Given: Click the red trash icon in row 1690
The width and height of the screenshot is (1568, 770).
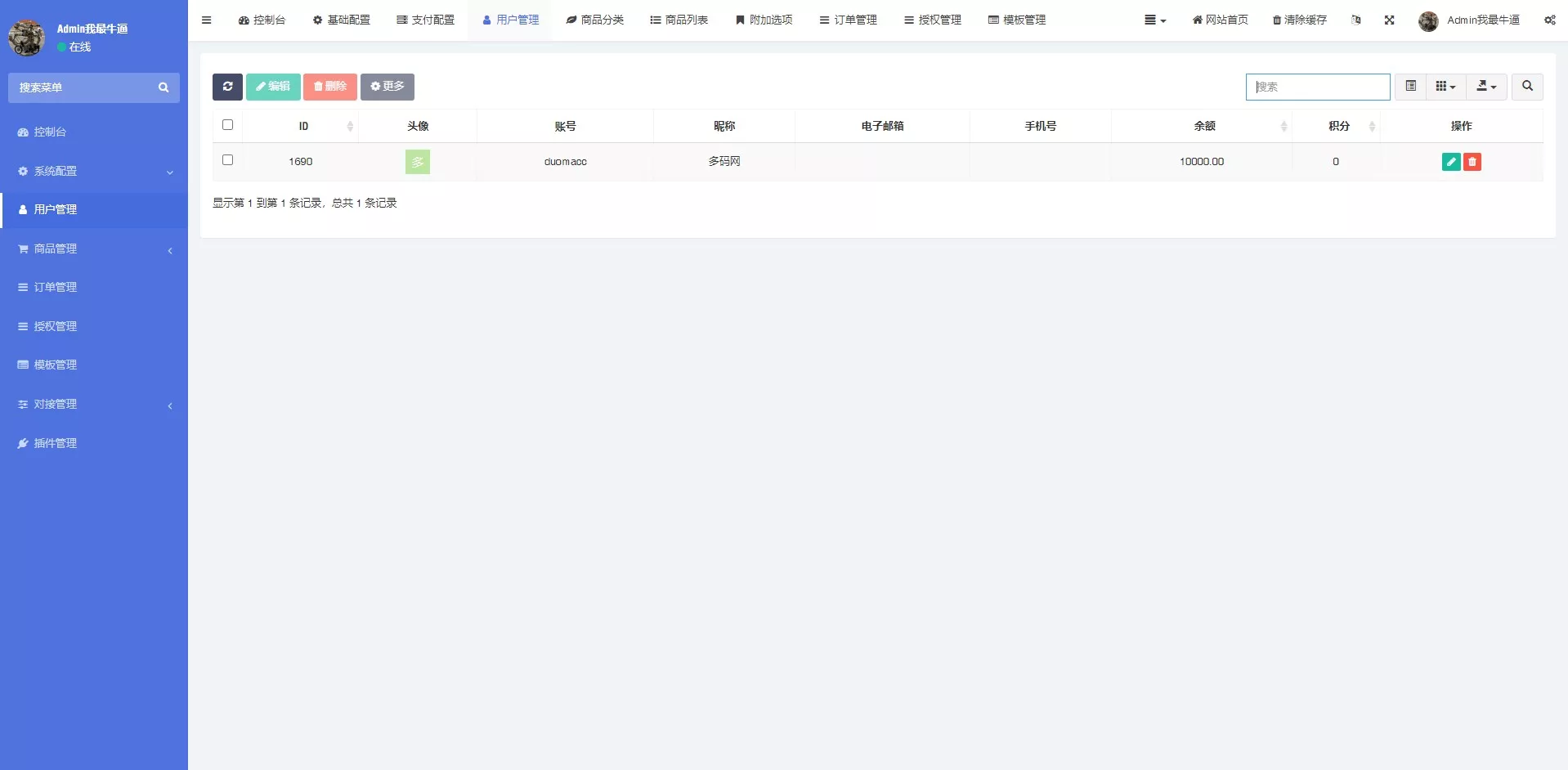Looking at the screenshot, I should [1472, 162].
